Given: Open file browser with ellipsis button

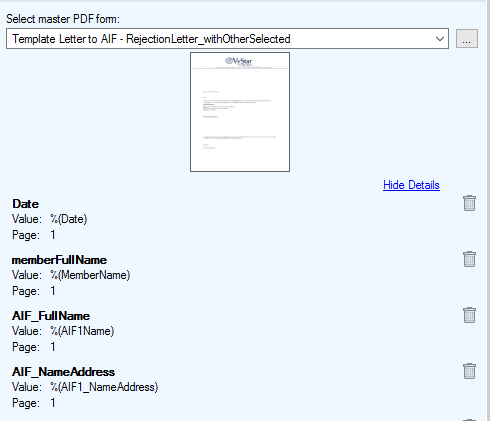Looking at the screenshot, I should [x=467, y=39].
